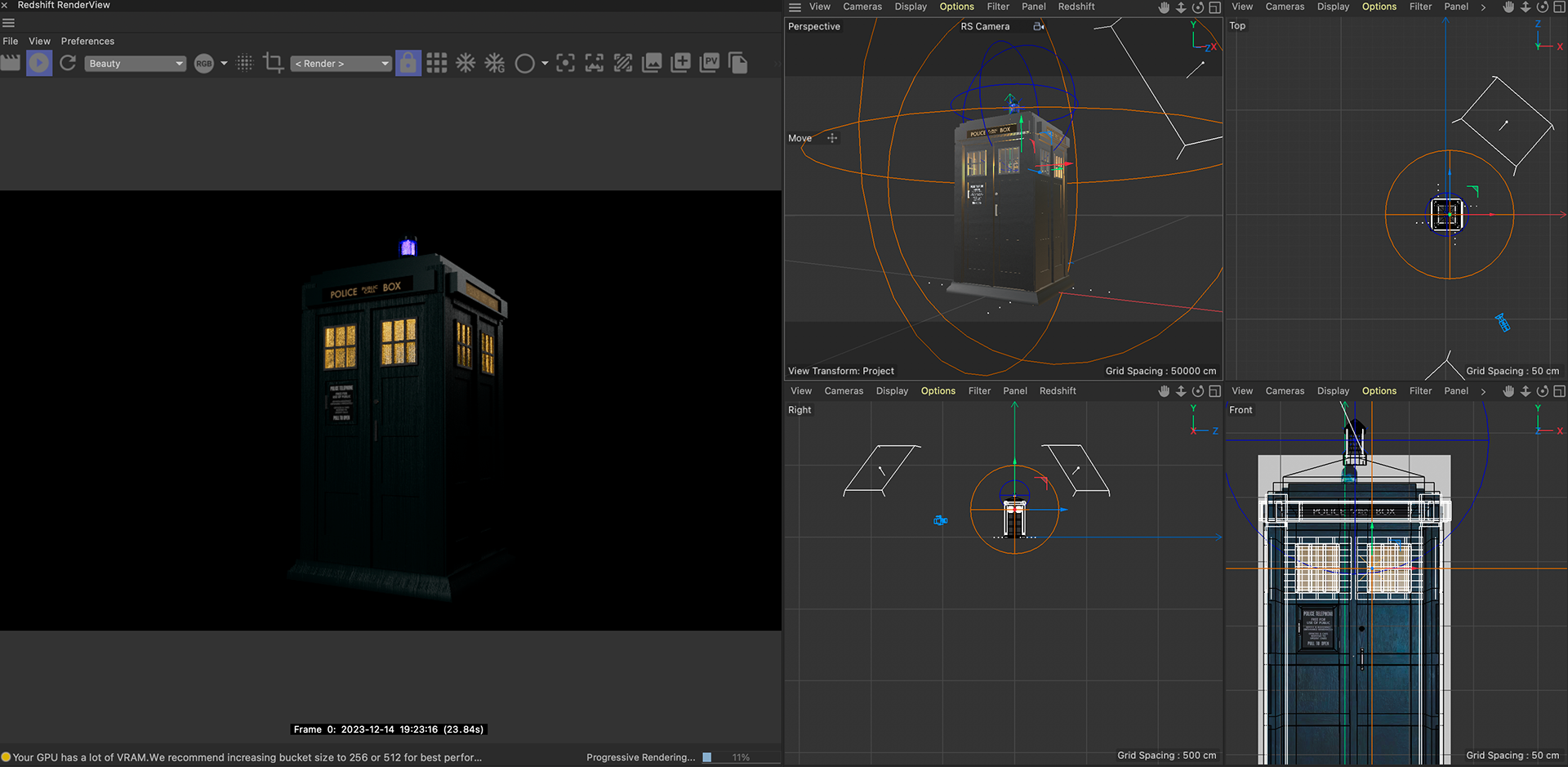Image resolution: width=1568 pixels, height=767 pixels.
Task: Expand the RGB channel options arrow
Action: tap(224, 63)
